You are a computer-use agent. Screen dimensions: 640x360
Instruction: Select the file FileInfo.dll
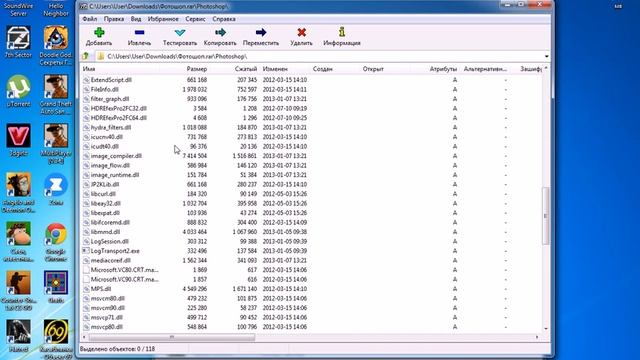[x=104, y=89]
